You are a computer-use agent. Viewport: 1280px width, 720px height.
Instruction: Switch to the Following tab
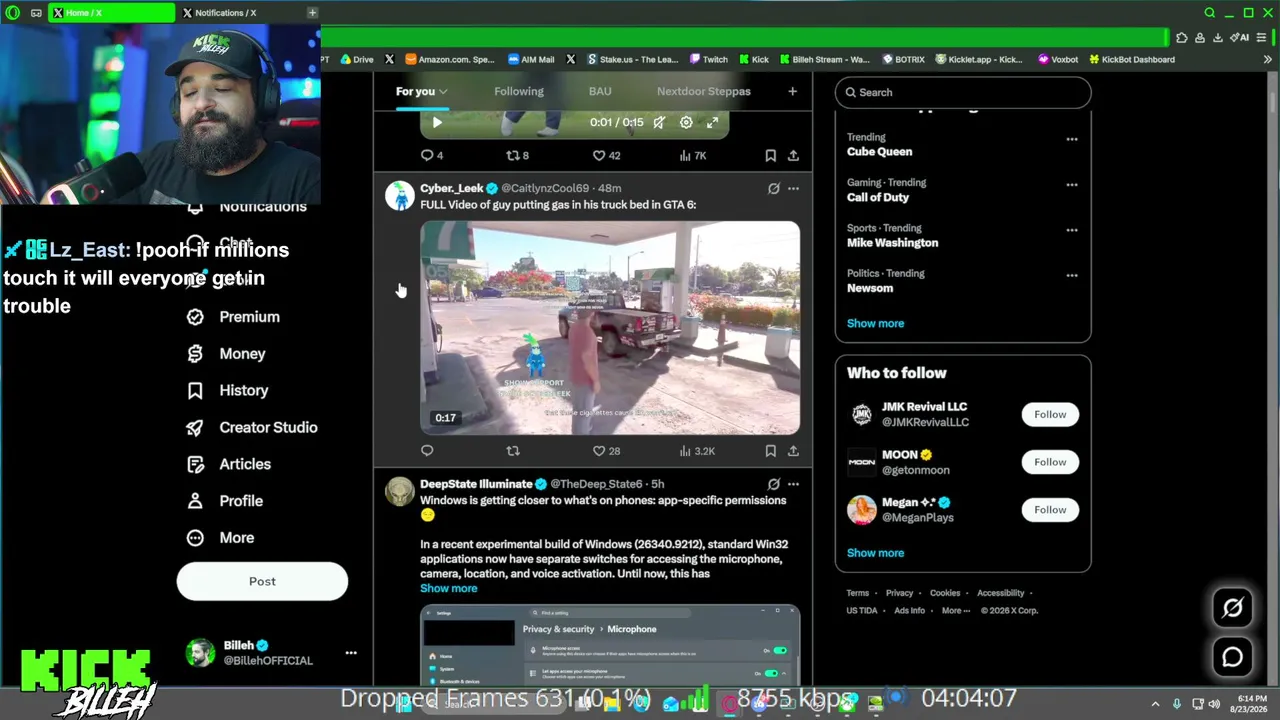(519, 92)
